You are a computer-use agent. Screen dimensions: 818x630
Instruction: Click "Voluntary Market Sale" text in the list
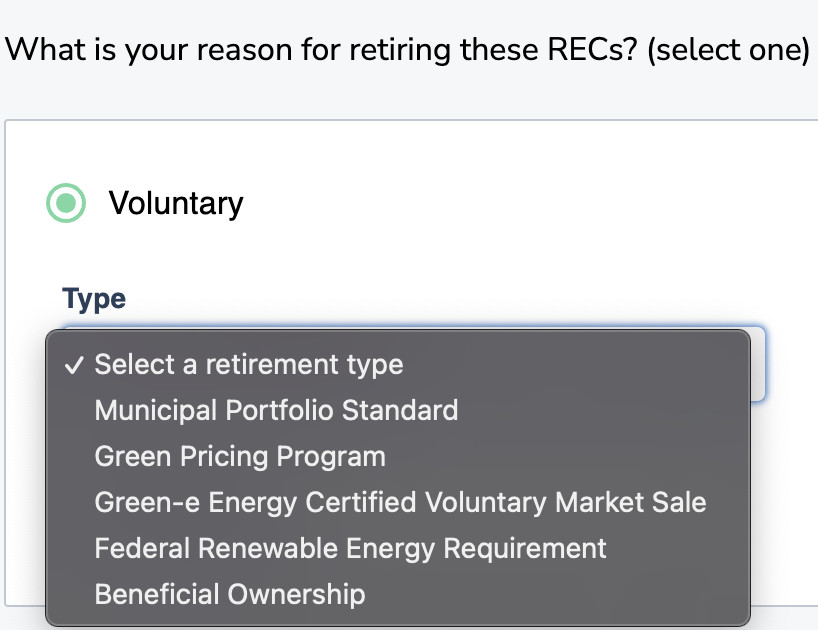coord(566,502)
